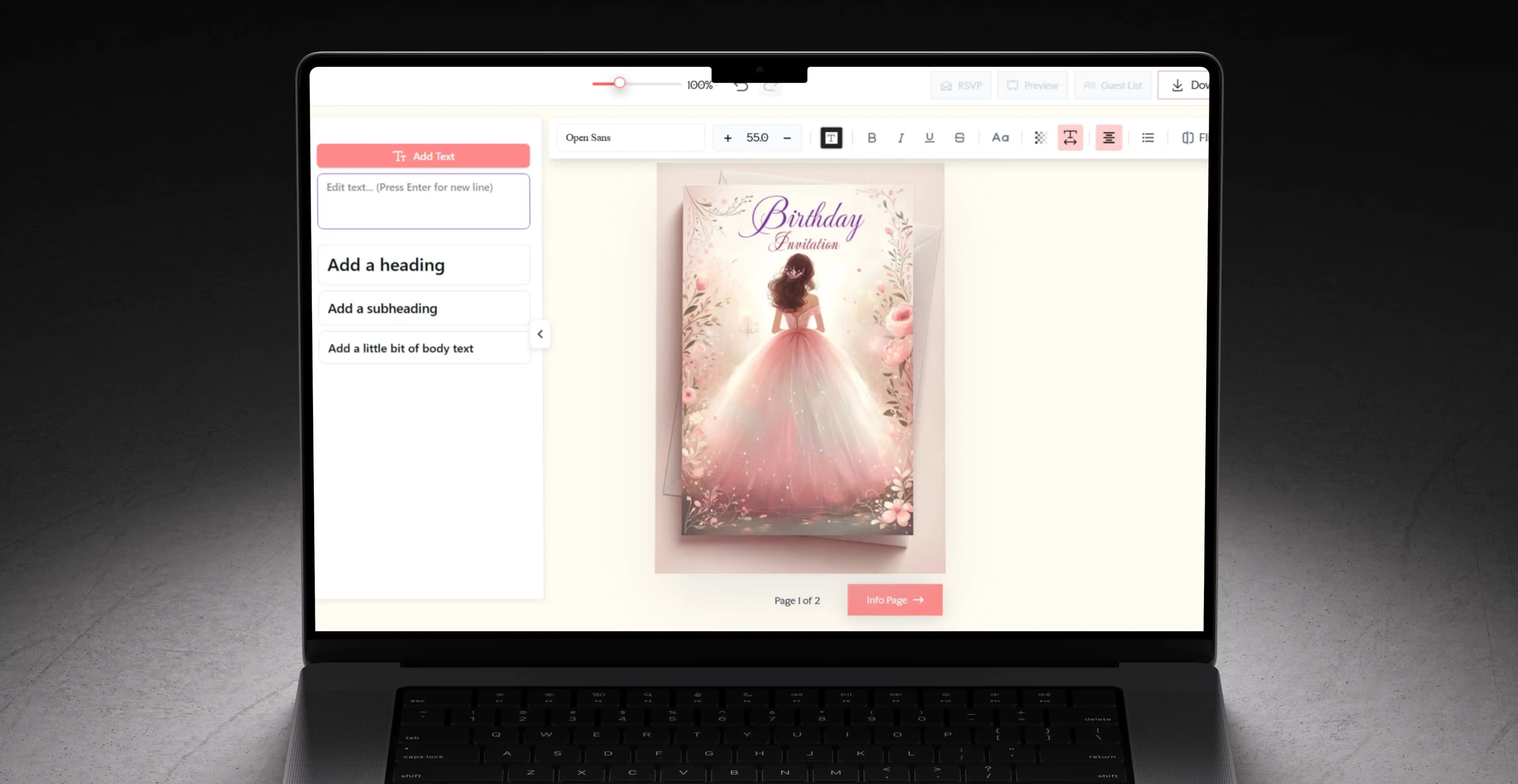This screenshot has width=1518, height=784.
Task: Click the text color T icon
Action: click(831, 138)
